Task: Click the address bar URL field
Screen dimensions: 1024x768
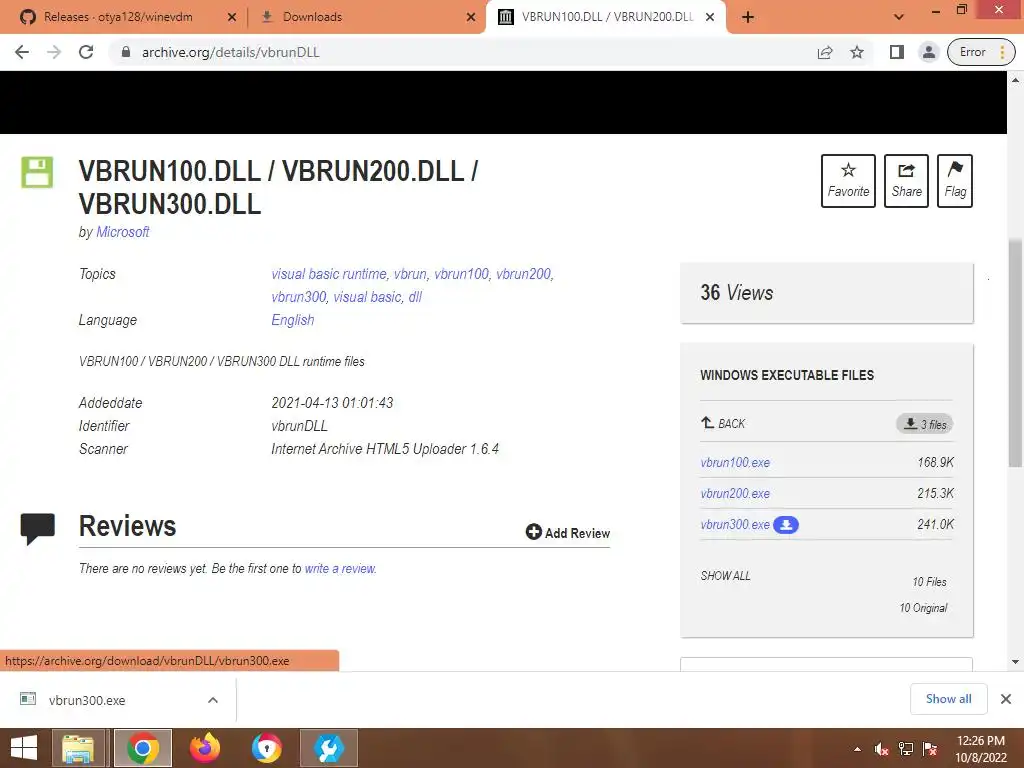Action: pos(457,52)
